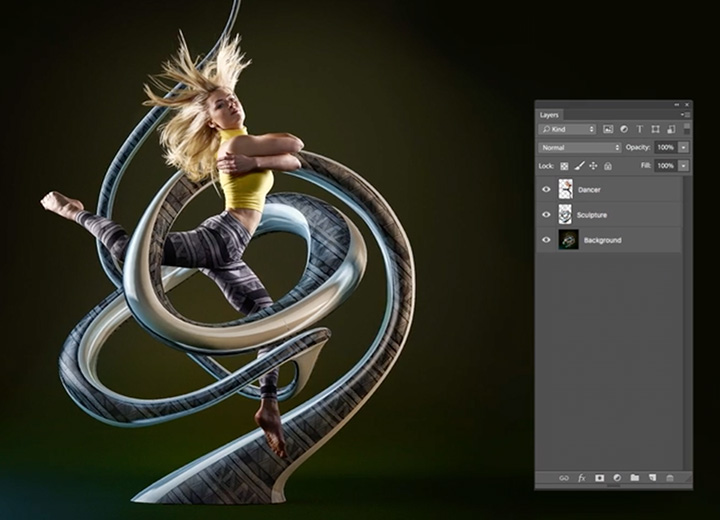This screenshot has width=720, height=520.
Task: Hide the Dancer layer
Action: tap(546, 189)
